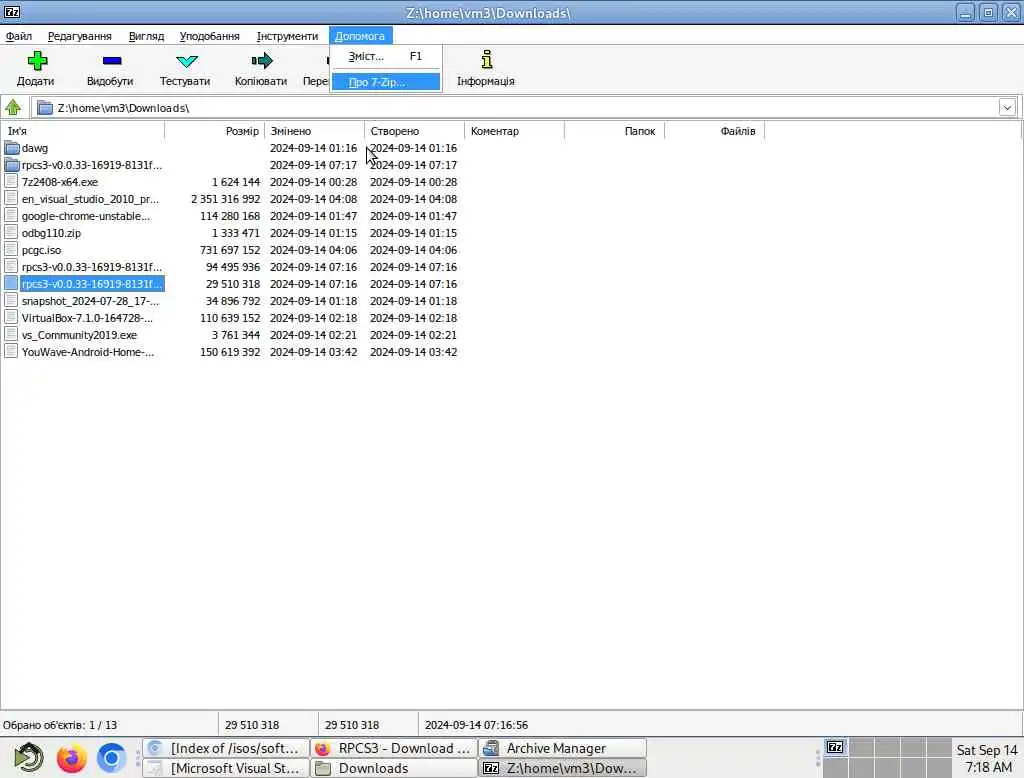
Task: Sort the list by the Створено column
Action: 414,131
